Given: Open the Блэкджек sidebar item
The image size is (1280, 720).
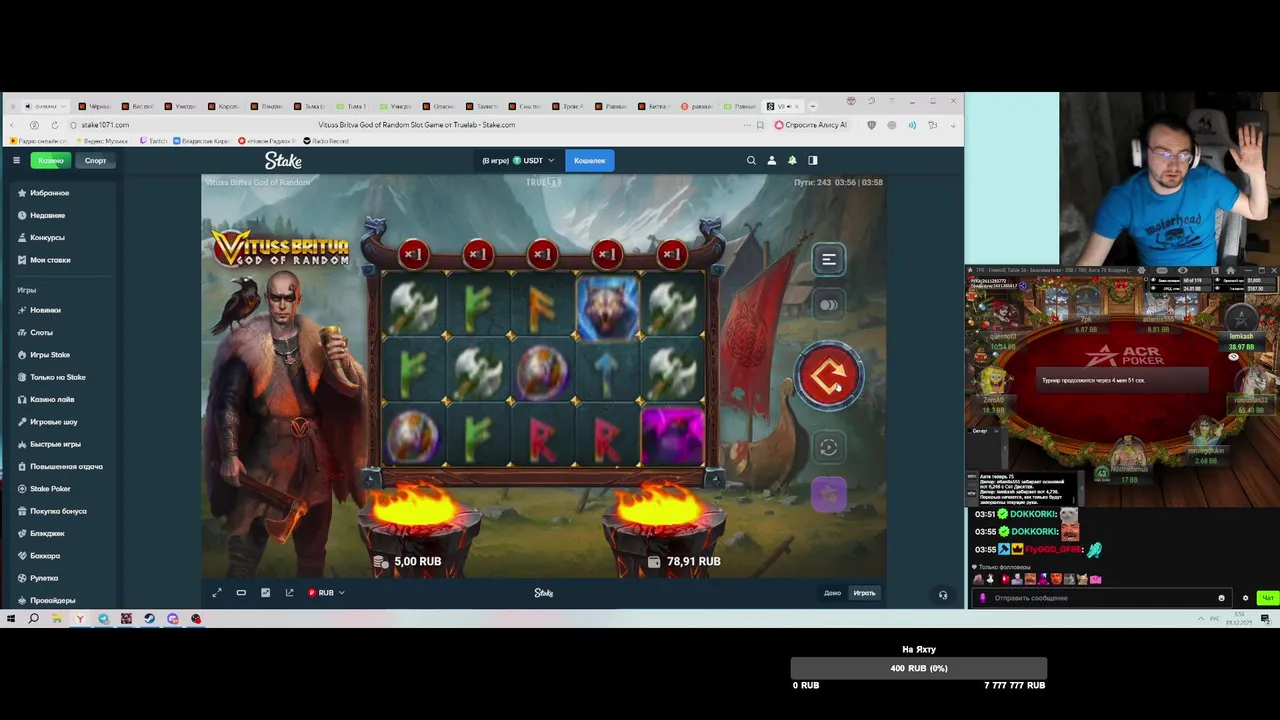Looking at the screenshot, I should coord(47,533).
